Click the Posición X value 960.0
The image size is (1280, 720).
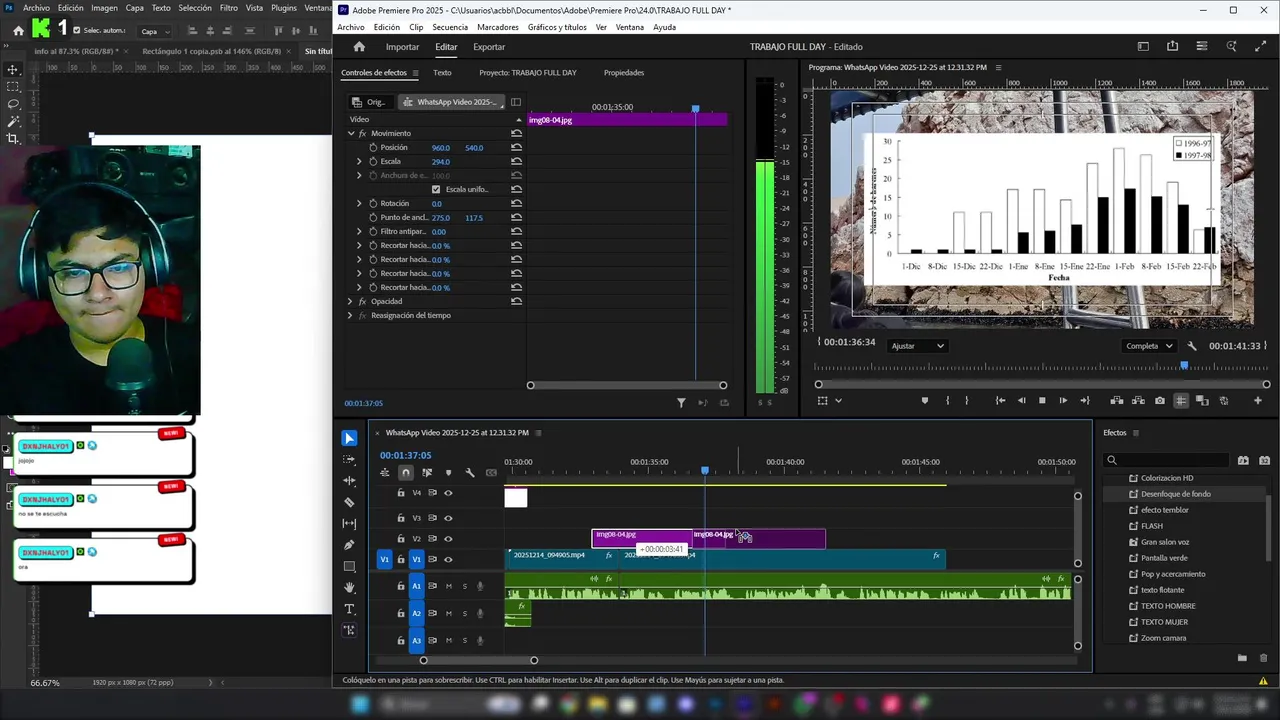point(440,148)
